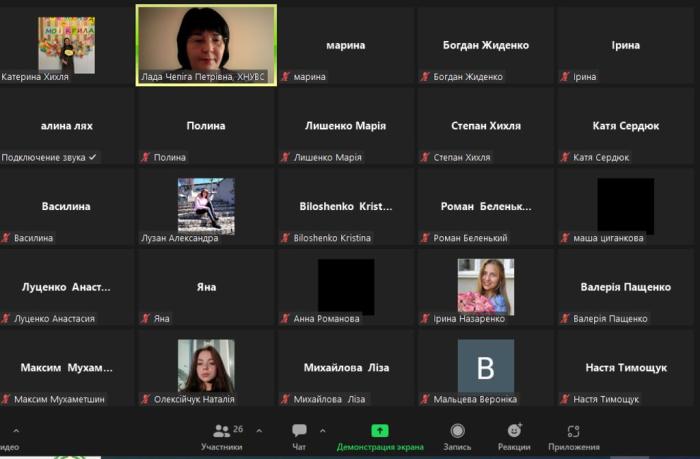Select Катерина Хихля's video tile

click(x=66, y=44)
